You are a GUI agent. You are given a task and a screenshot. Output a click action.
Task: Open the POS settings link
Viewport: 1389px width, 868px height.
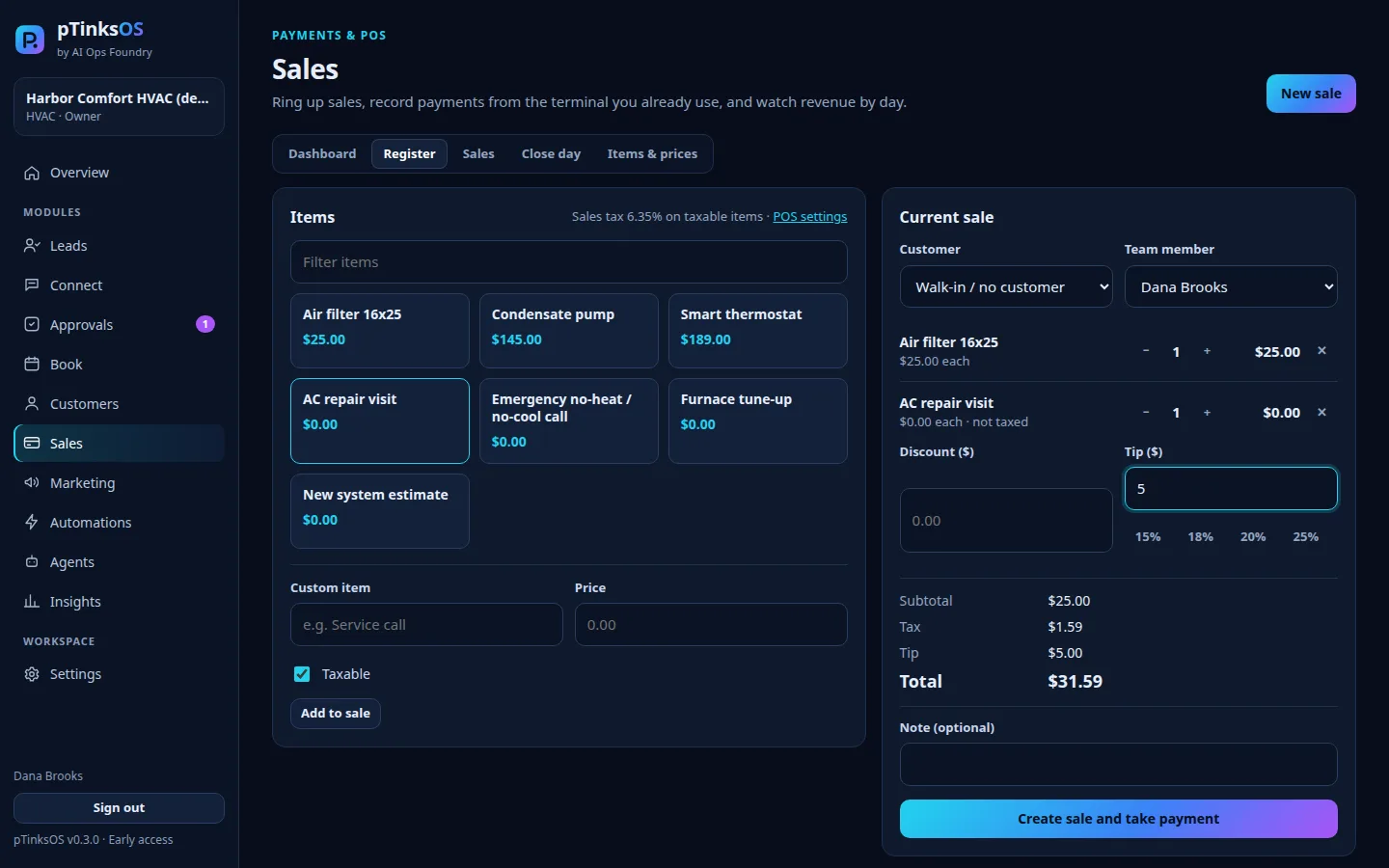[x=810, y=217]
